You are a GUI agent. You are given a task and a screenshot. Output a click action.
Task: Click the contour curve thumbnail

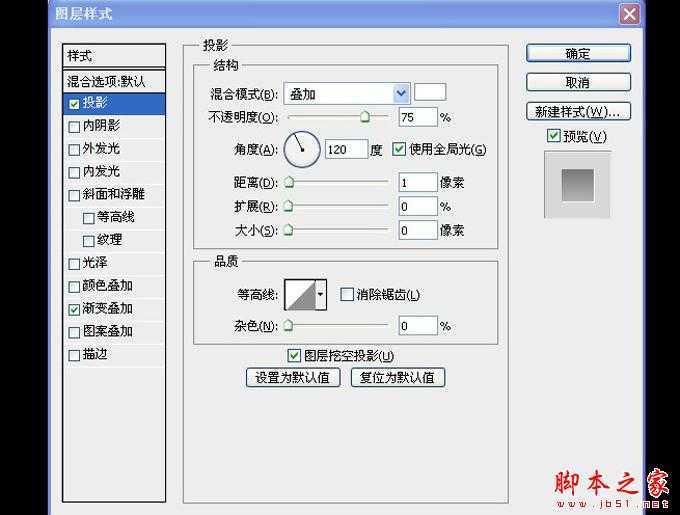click(300, 295)
